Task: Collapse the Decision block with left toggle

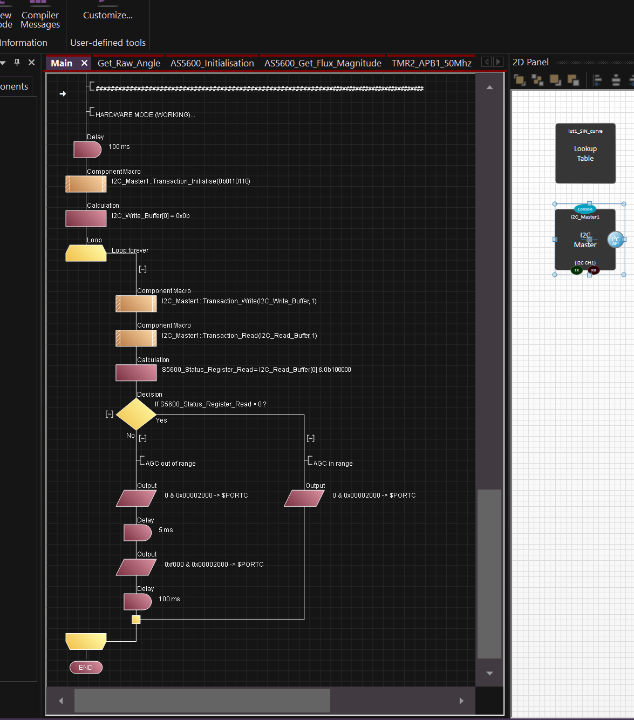Action: point(109,413)
